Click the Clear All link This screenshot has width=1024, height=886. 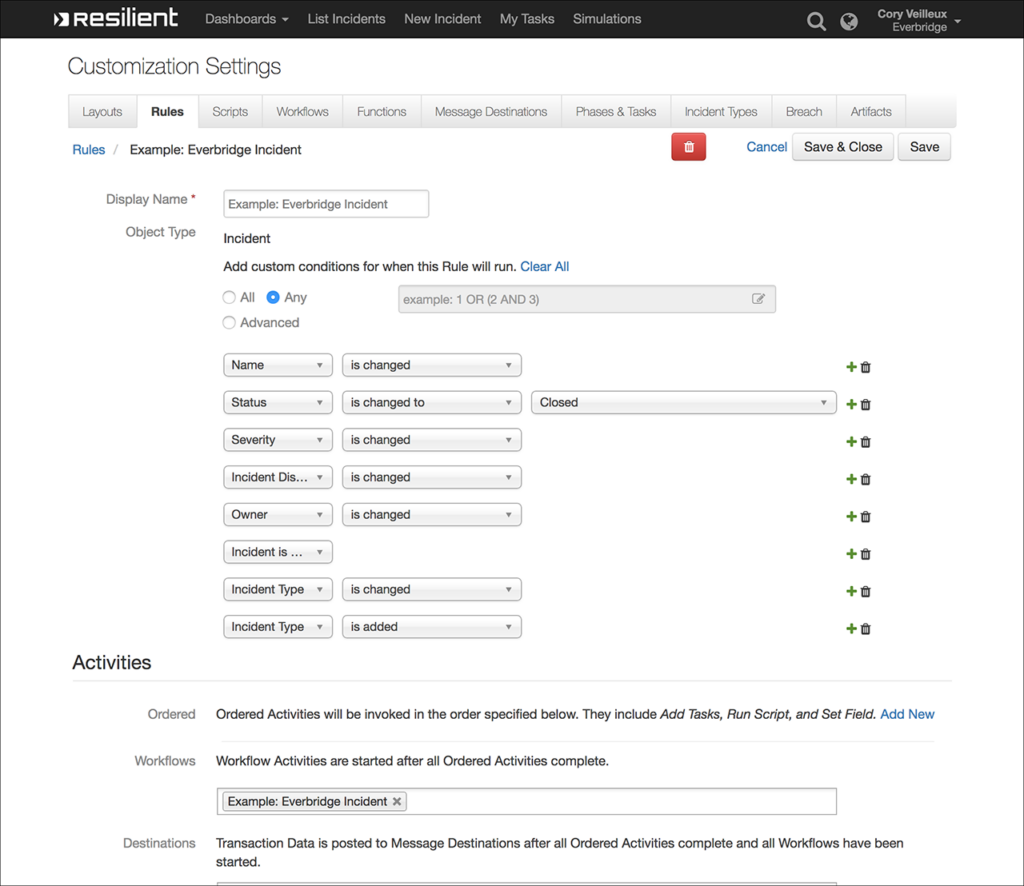click(545, 266)
